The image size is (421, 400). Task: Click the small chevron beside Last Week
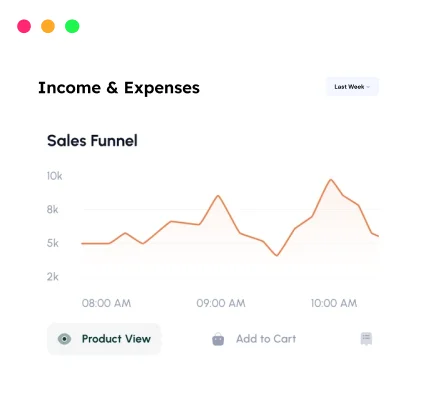point(368,87)
